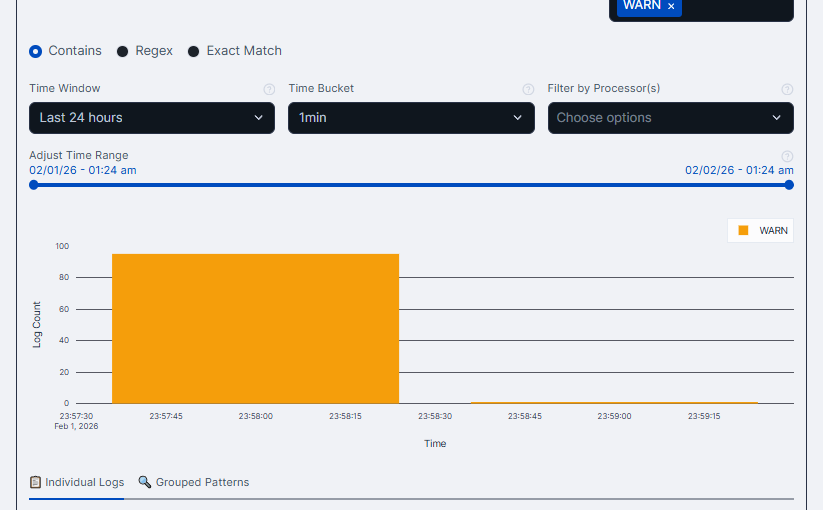Choose the Exact Match radio option

pyautogui.click(x=194, y=51)
